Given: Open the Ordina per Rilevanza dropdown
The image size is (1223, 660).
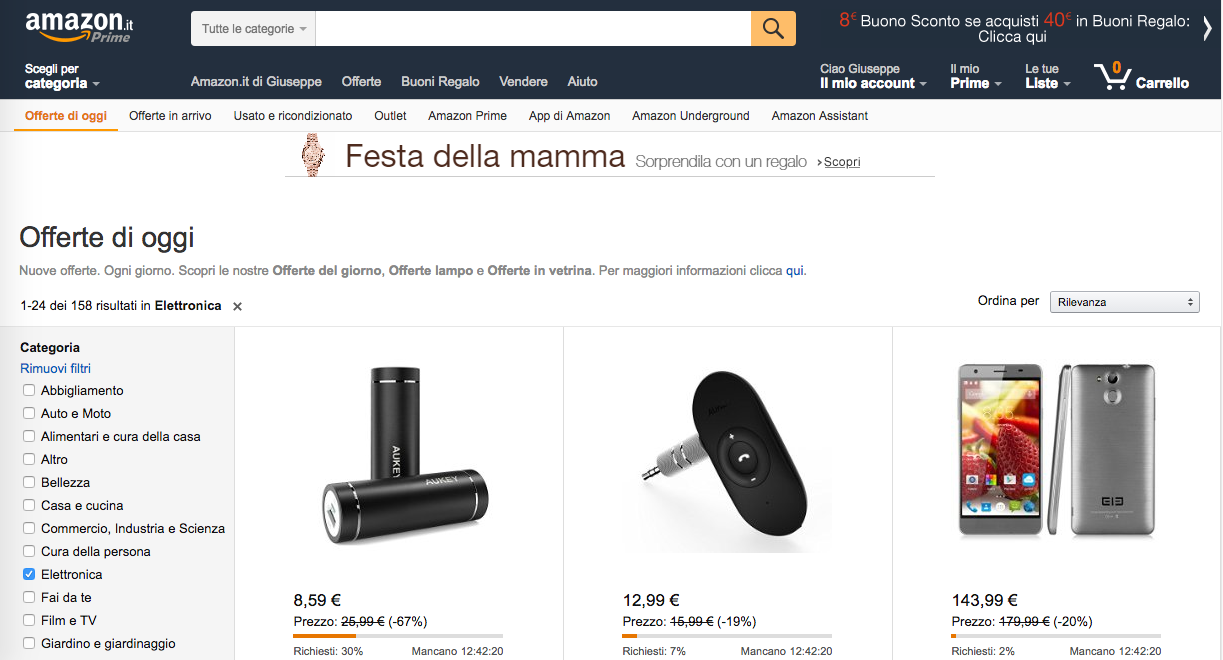Looking at the screenshot, I should [x=1124, y=302].
